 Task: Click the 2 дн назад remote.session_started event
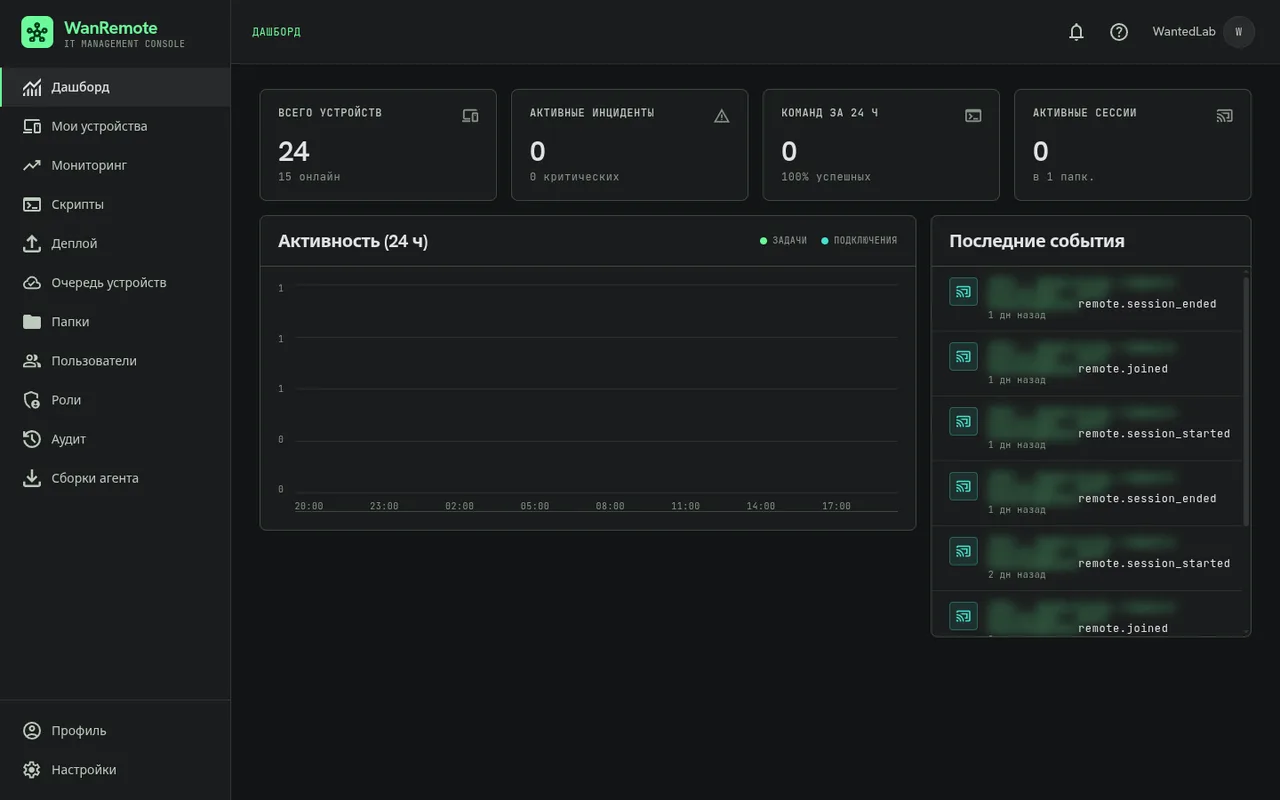pos(1086,558)
